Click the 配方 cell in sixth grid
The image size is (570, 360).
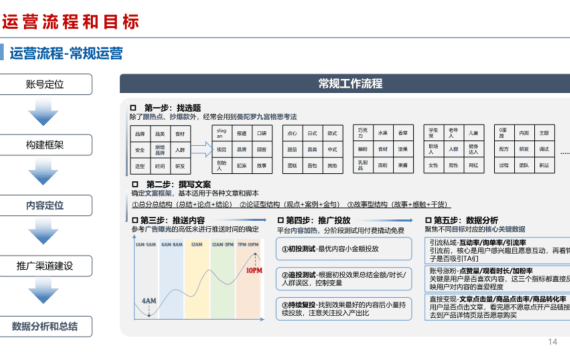tap(504, 149)
